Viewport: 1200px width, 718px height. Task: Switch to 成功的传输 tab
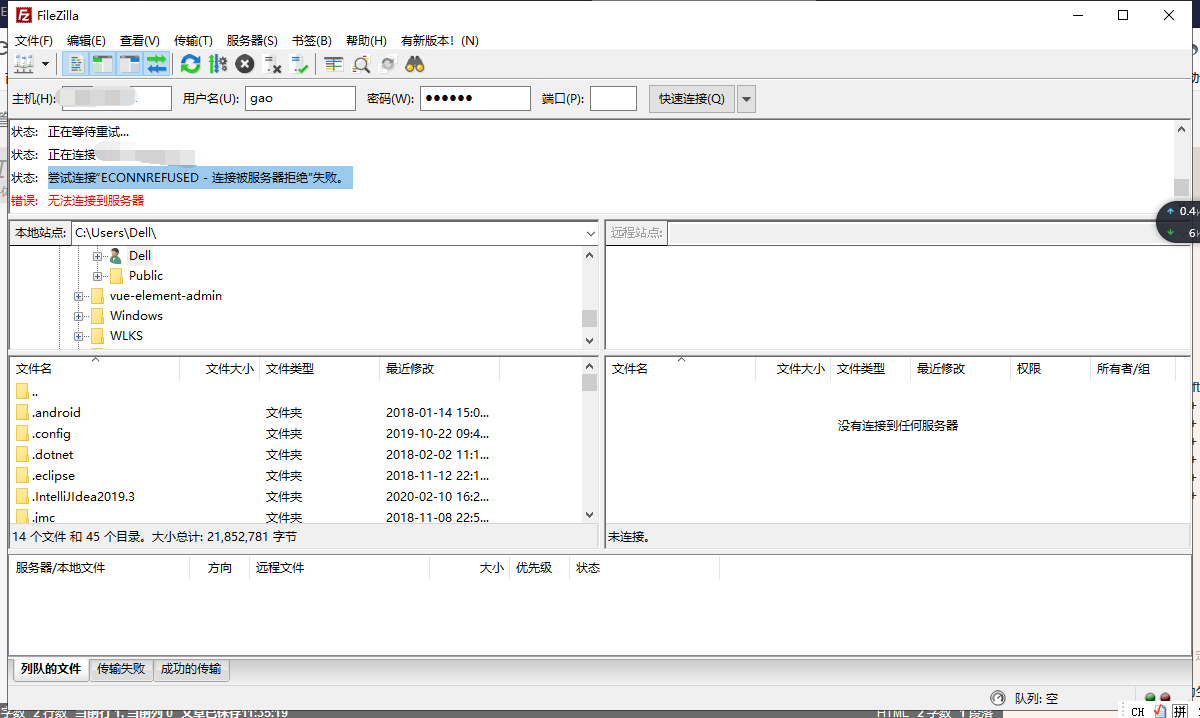pos(191,669)
